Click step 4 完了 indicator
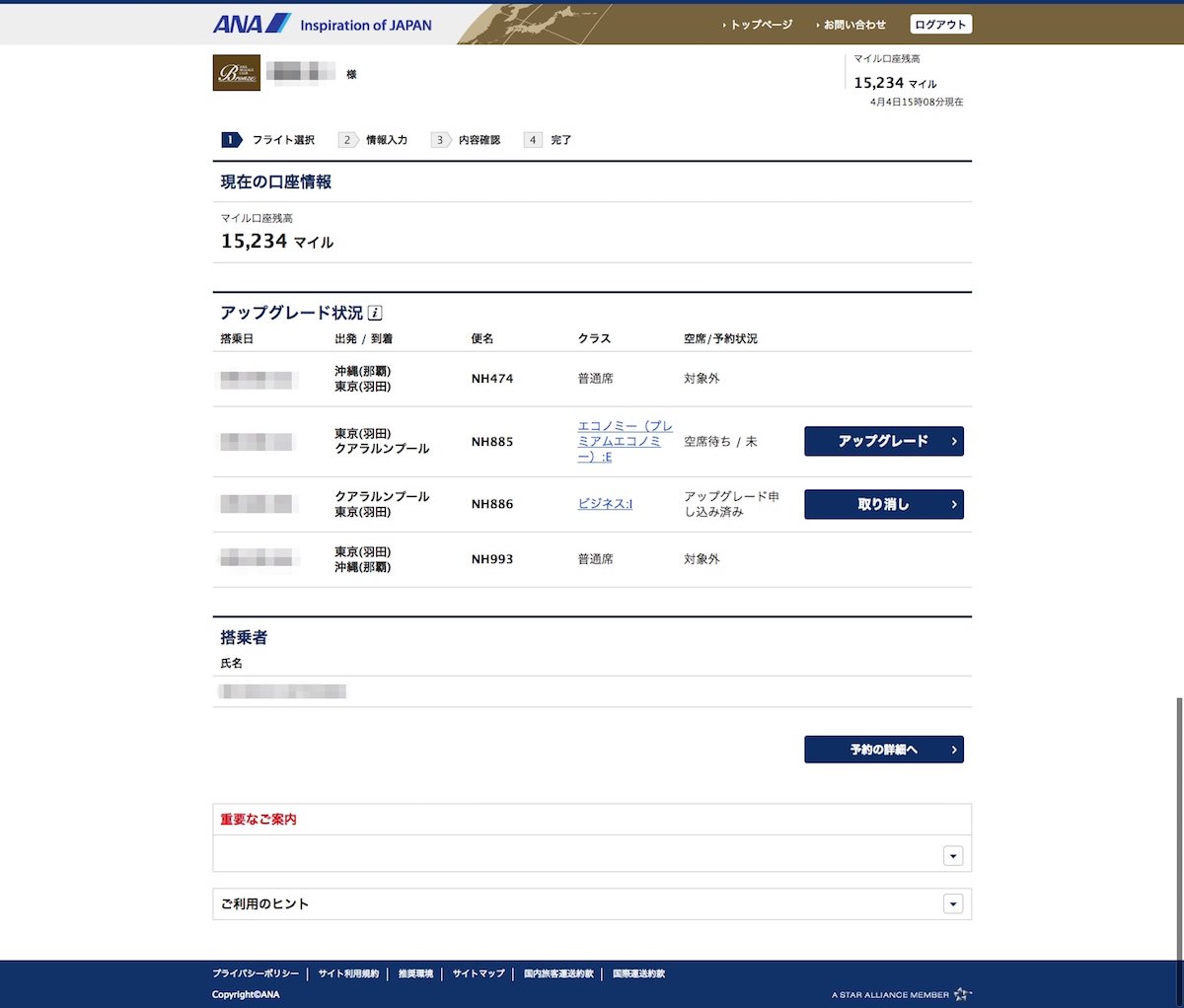Viewport: 1184px width, 1008px height. (x=548, y=140)
